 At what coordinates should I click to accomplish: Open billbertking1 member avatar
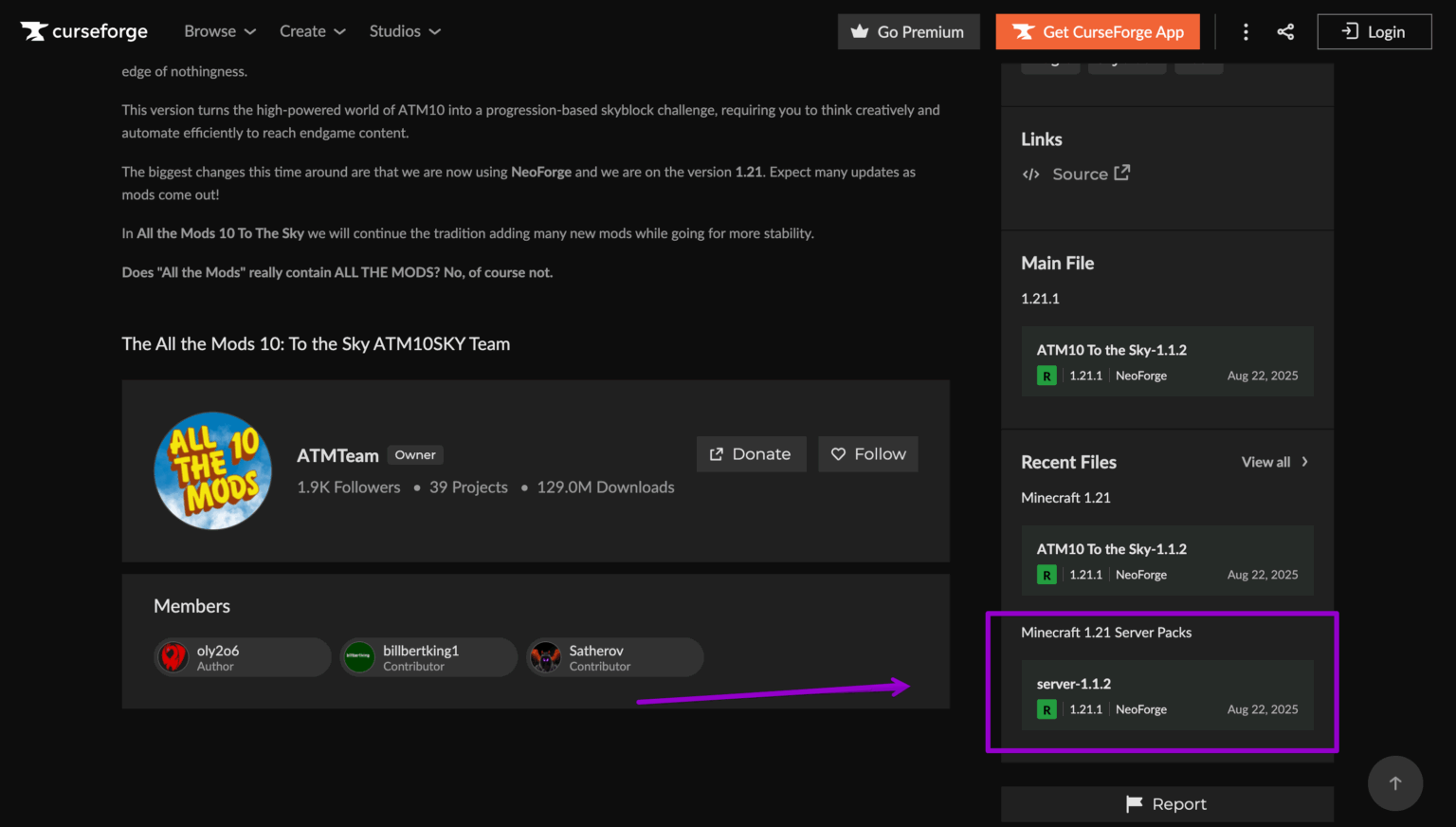click(359, 656)
